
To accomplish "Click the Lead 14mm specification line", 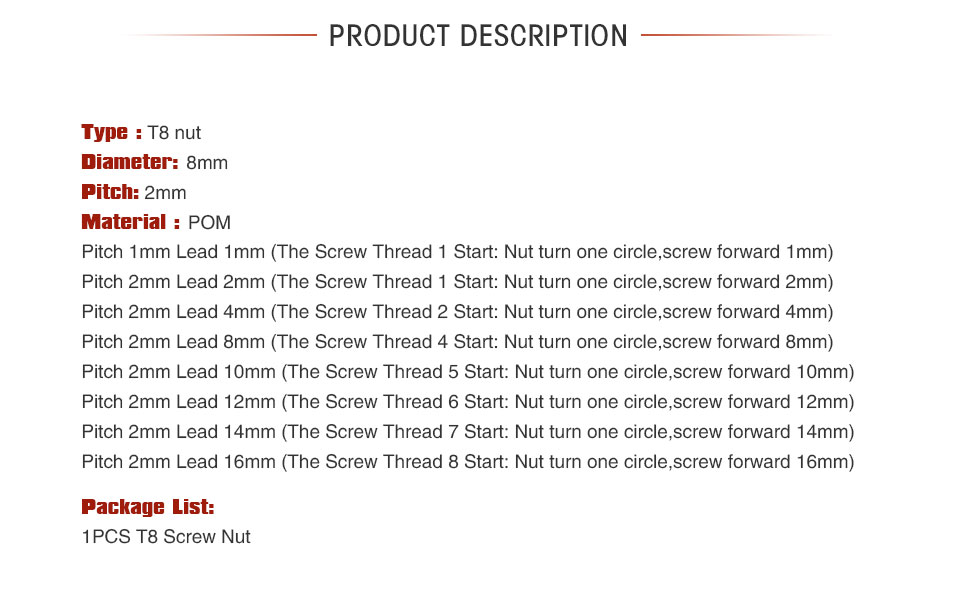I will (x=468, y=432).
